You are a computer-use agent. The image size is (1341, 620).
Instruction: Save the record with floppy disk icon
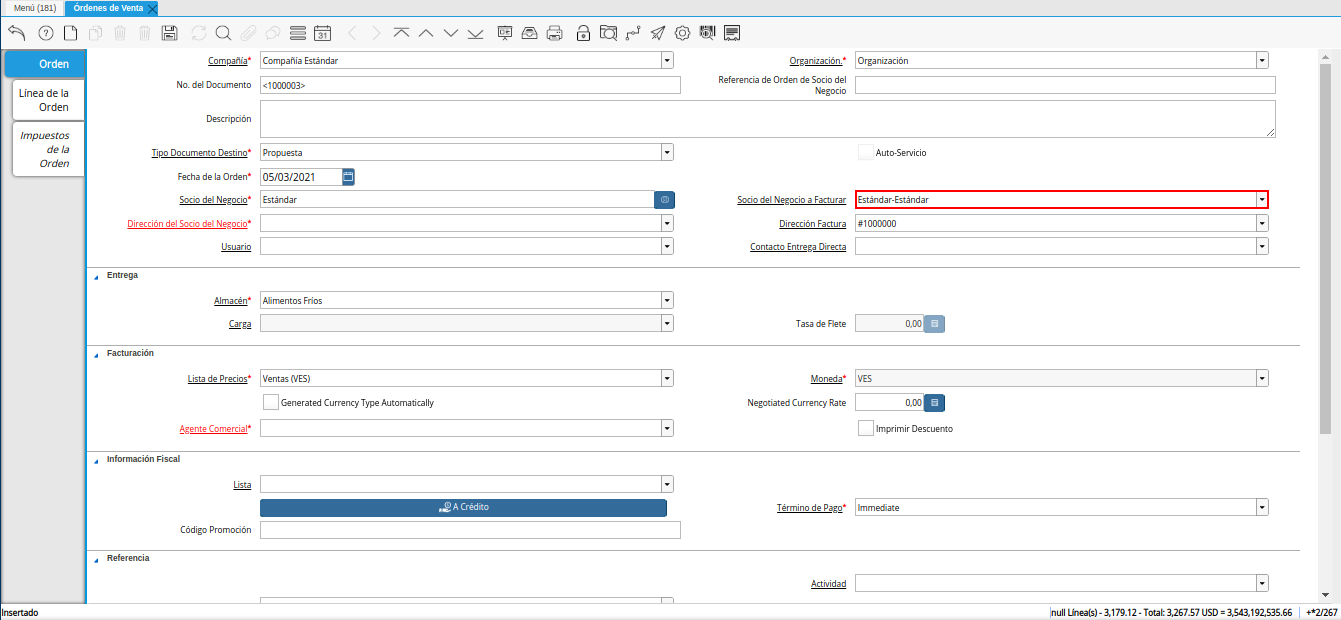[170, 33]
